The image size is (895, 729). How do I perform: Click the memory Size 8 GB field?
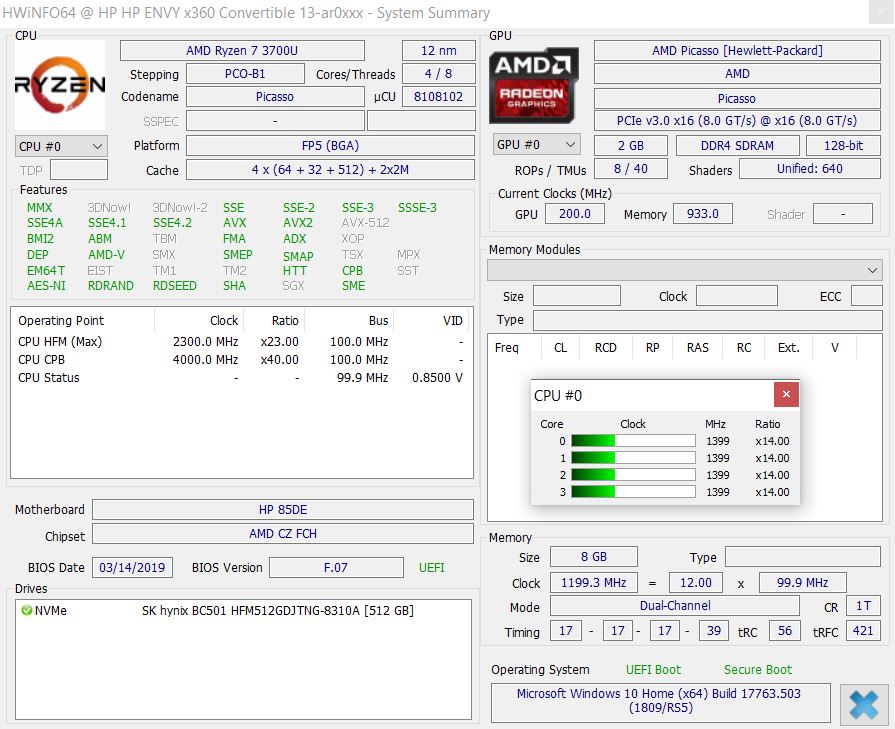coord(594,557)
